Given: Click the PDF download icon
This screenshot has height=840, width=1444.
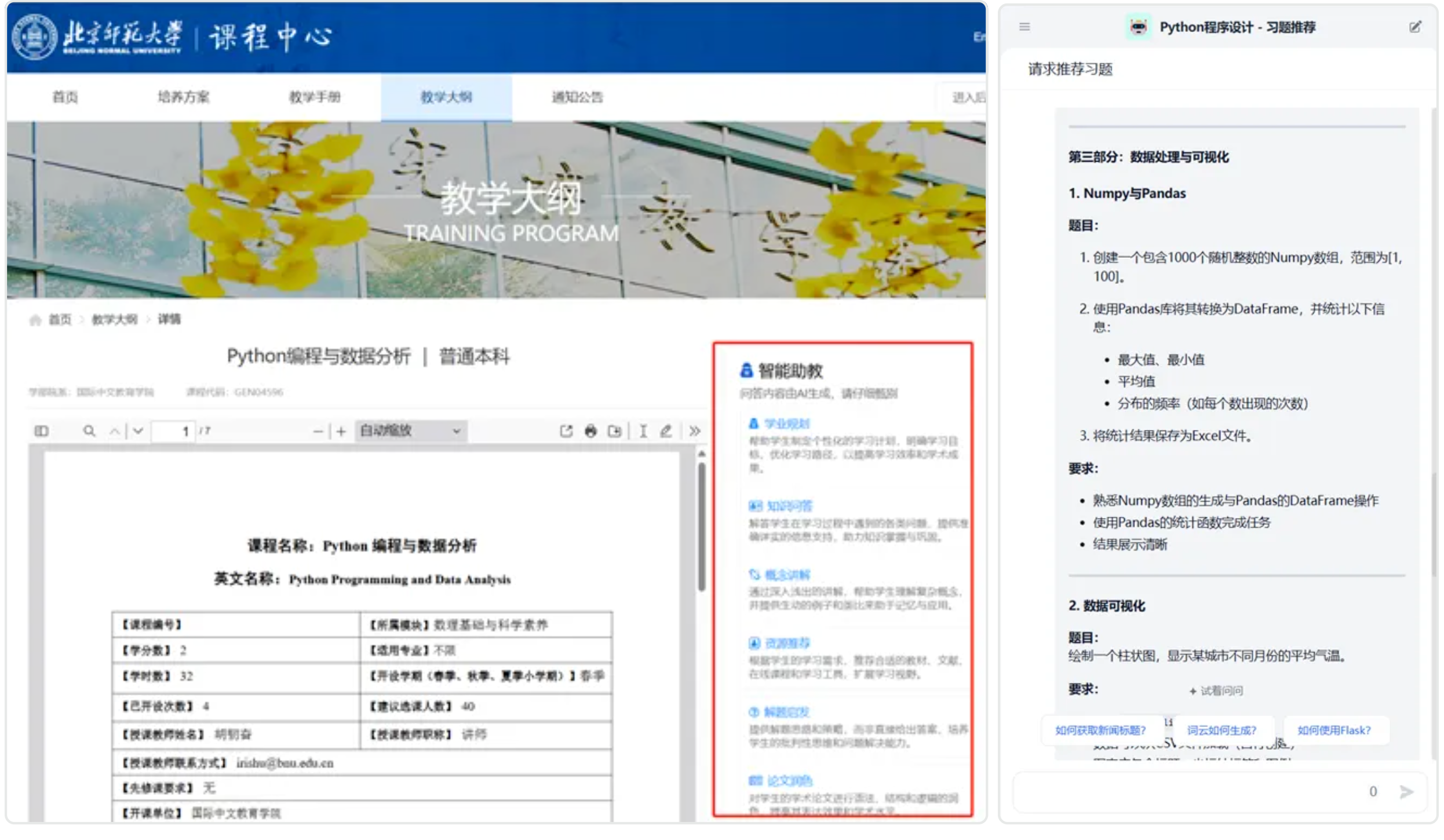Looking at the screenshot, I should 615,431.
